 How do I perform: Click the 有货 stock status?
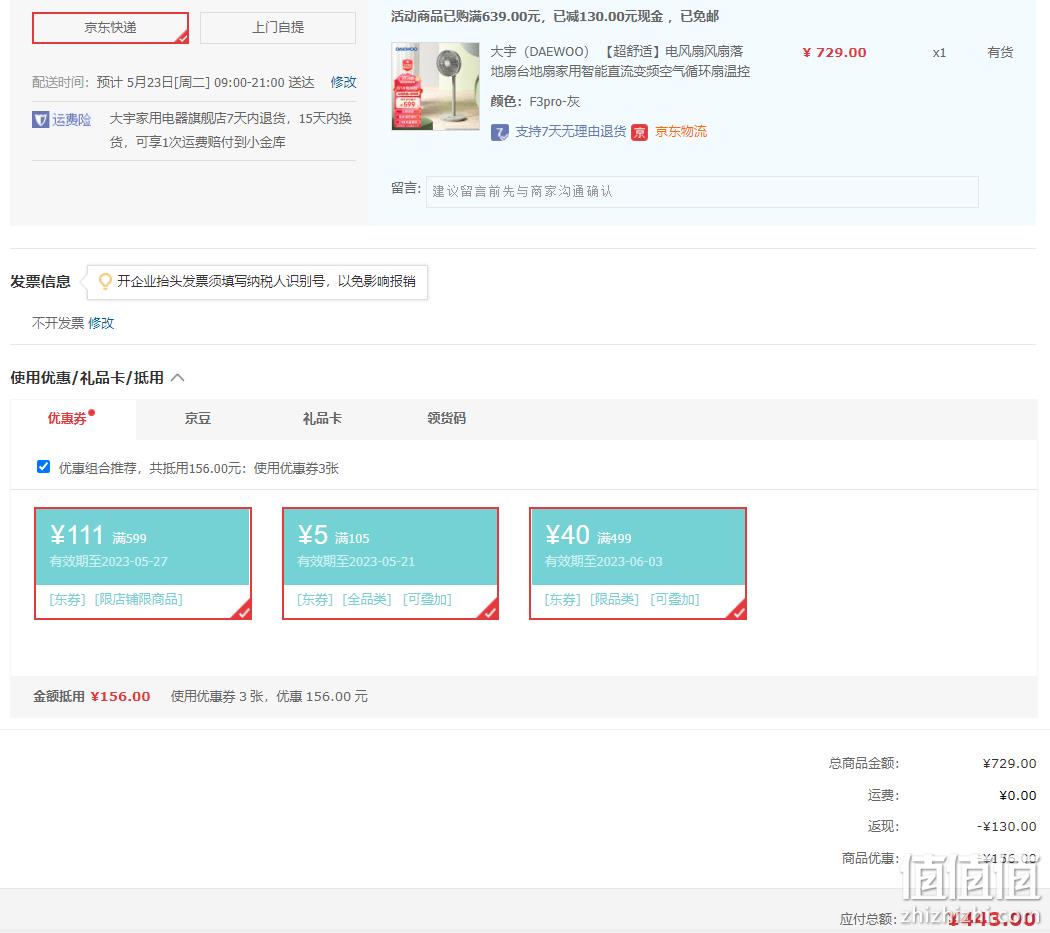(x=1000, y=52)
